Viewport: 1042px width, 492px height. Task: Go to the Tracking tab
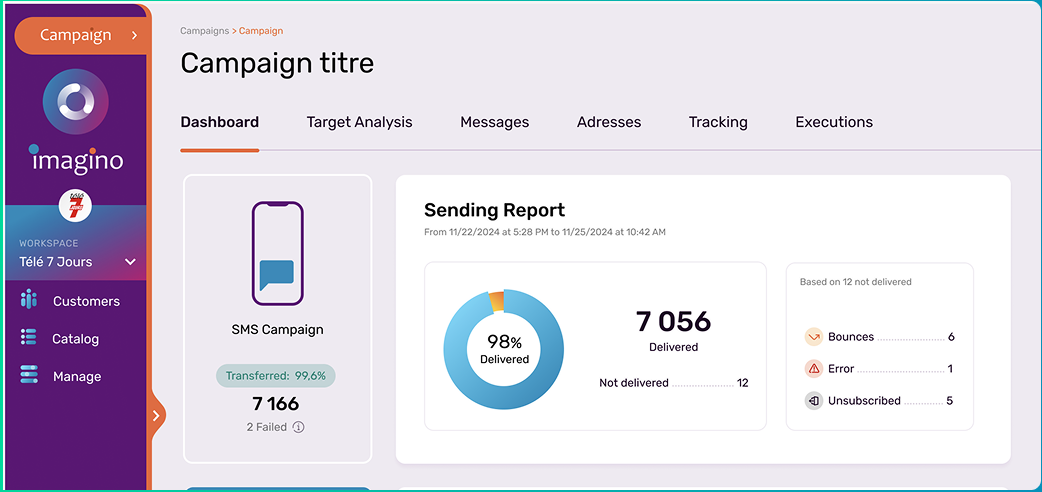(x=718, y=122)
